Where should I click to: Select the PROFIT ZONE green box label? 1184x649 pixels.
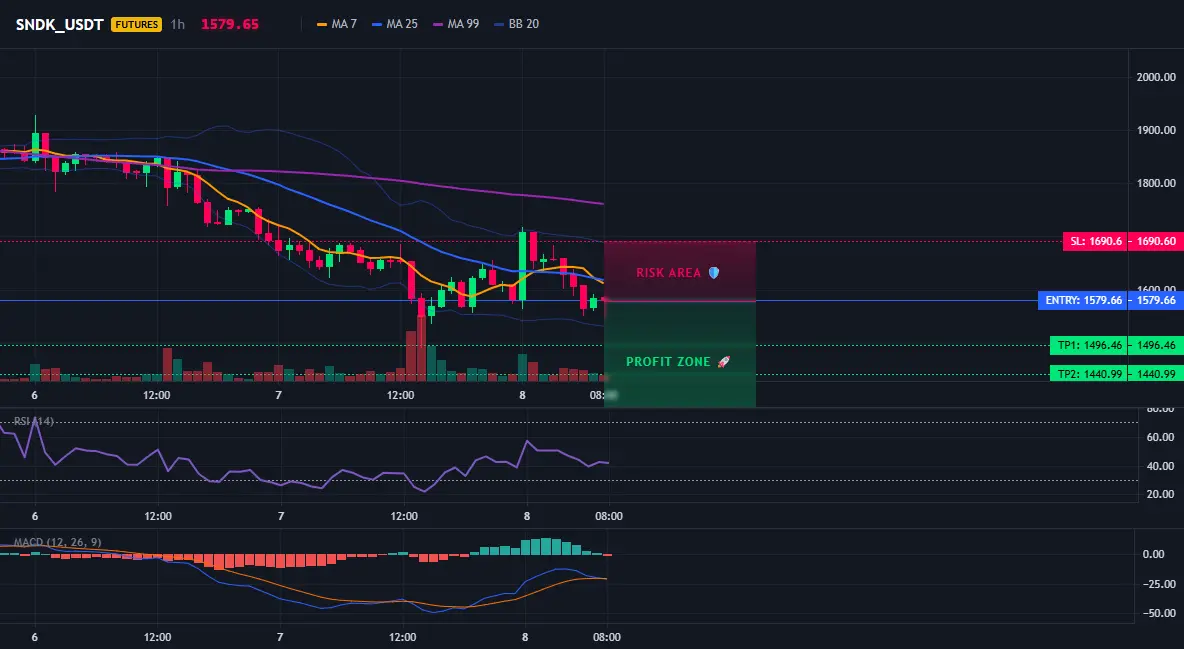point(668,362)
